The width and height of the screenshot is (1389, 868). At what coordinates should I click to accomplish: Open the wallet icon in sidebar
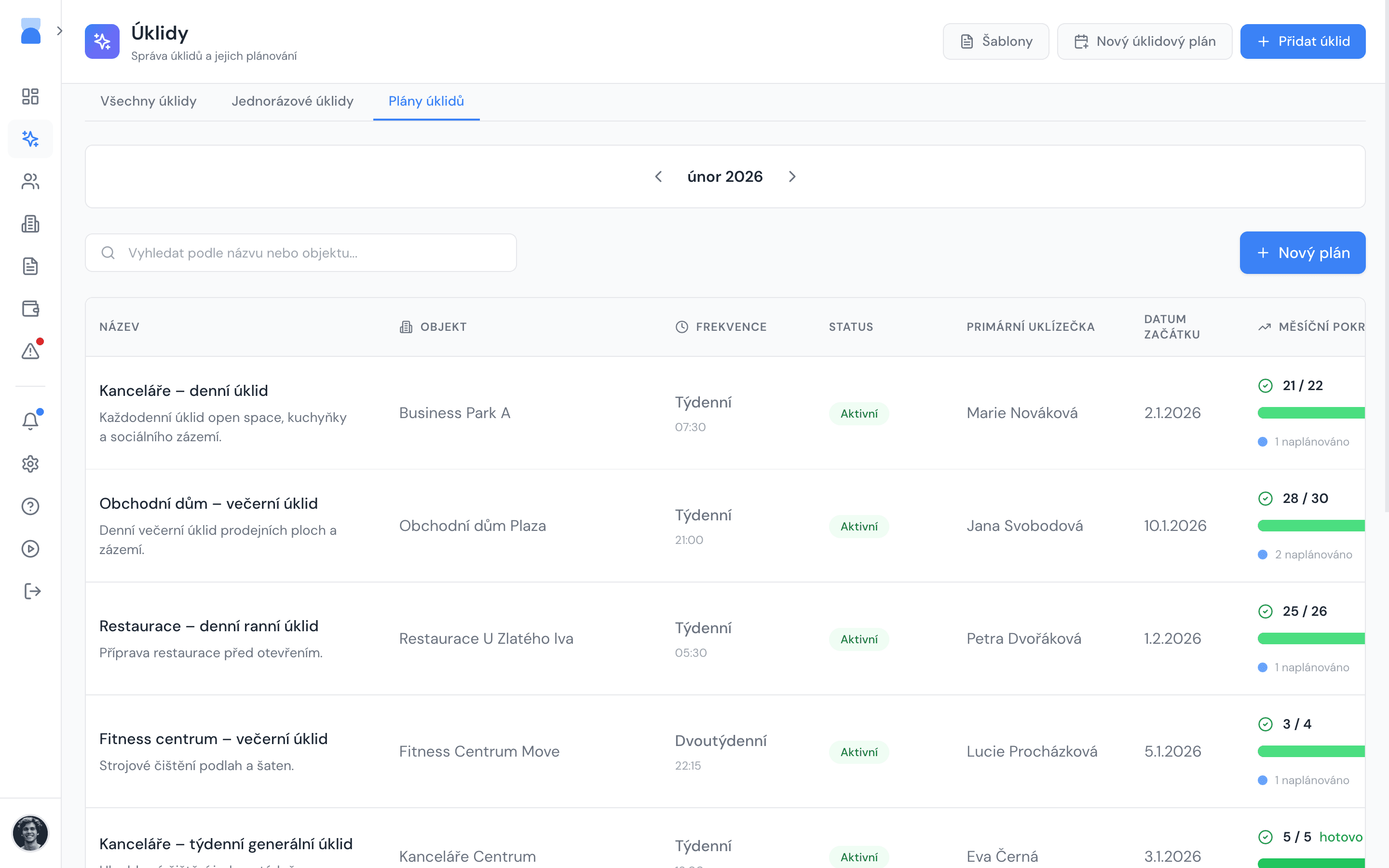[30, 309]
